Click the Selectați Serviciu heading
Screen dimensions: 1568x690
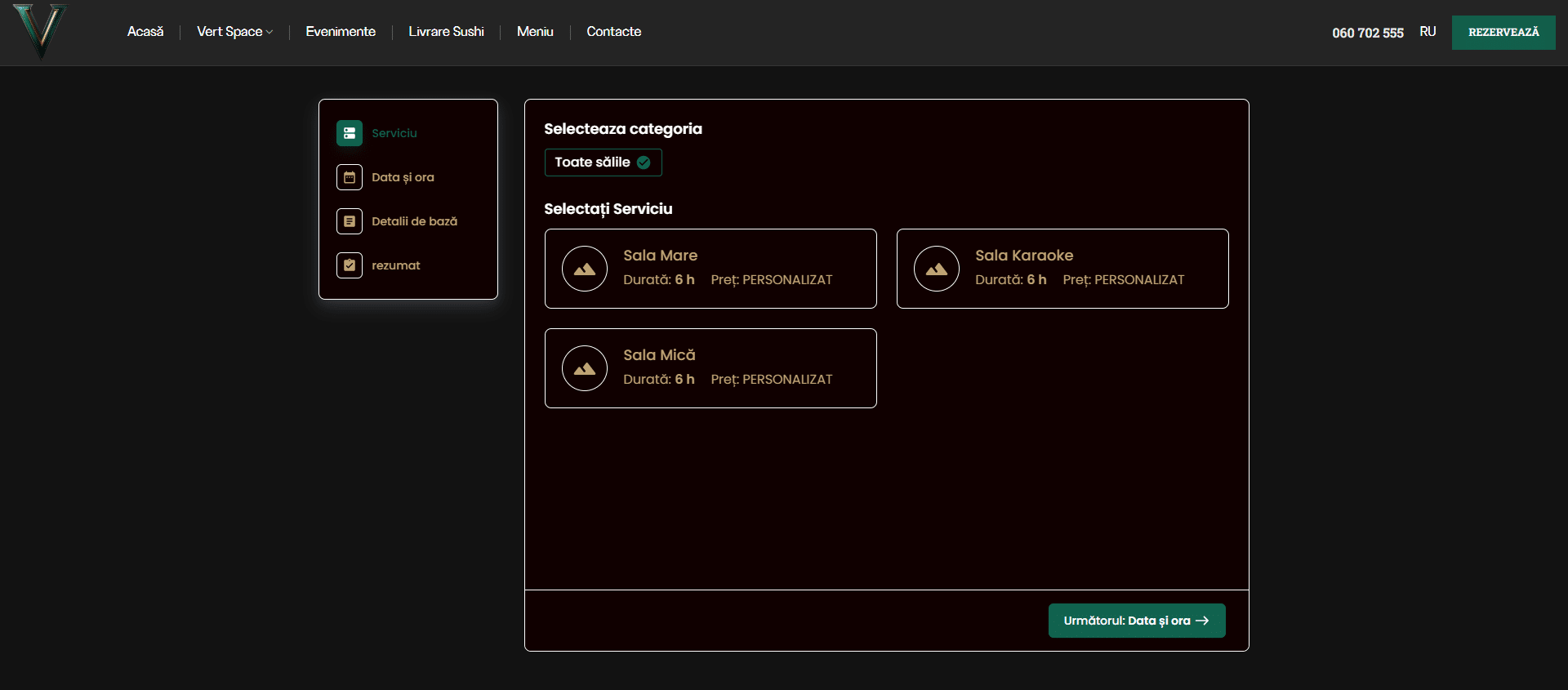click(608, 209)
